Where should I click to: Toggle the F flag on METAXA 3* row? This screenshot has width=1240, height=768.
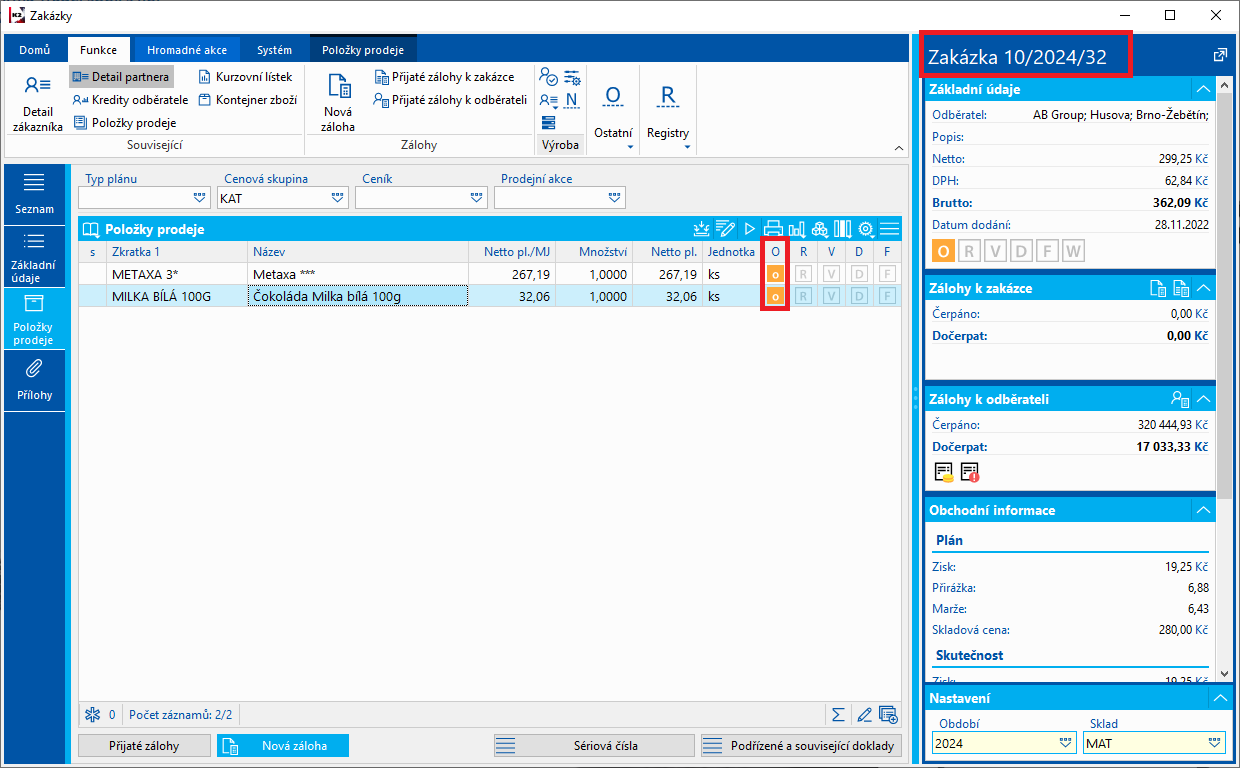[887, 274]
